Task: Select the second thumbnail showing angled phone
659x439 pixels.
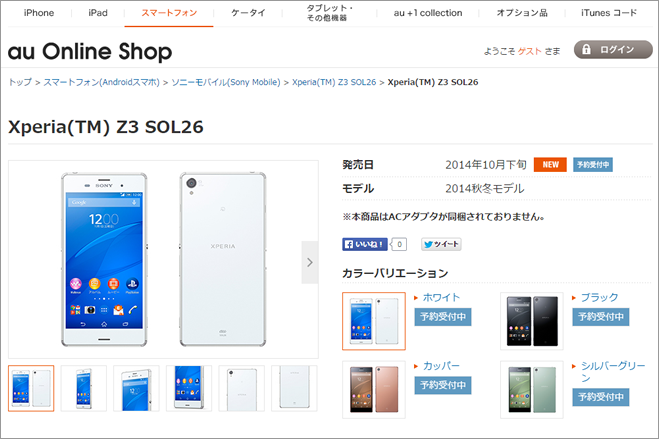Action: pos(84,388)
